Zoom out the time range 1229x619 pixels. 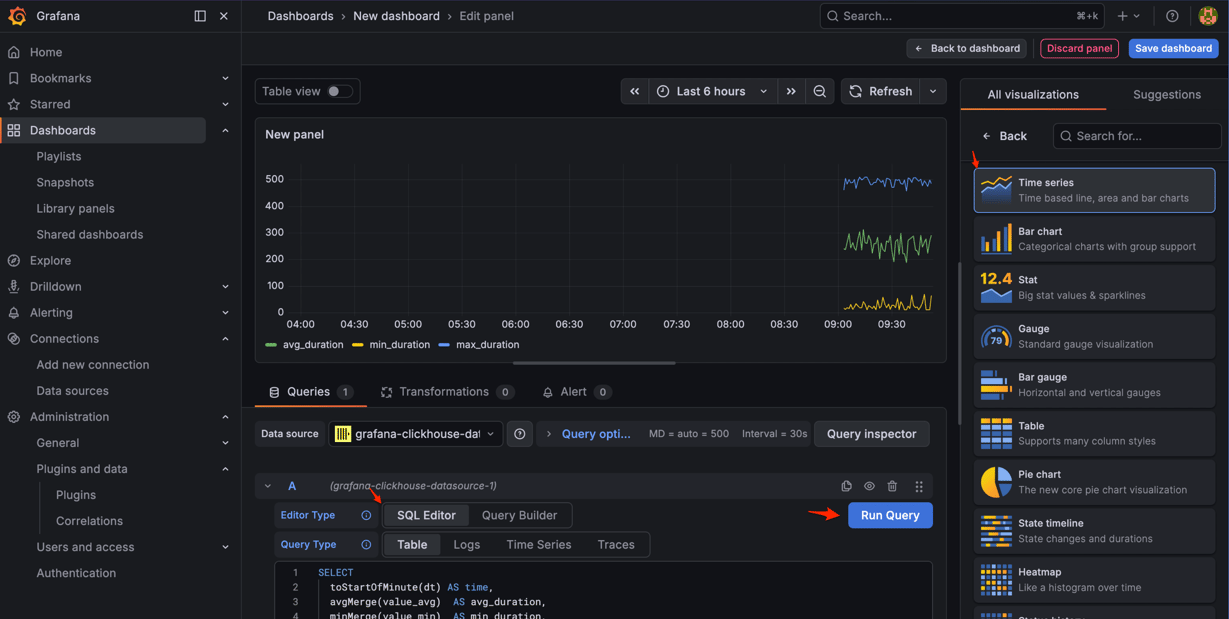820,91
